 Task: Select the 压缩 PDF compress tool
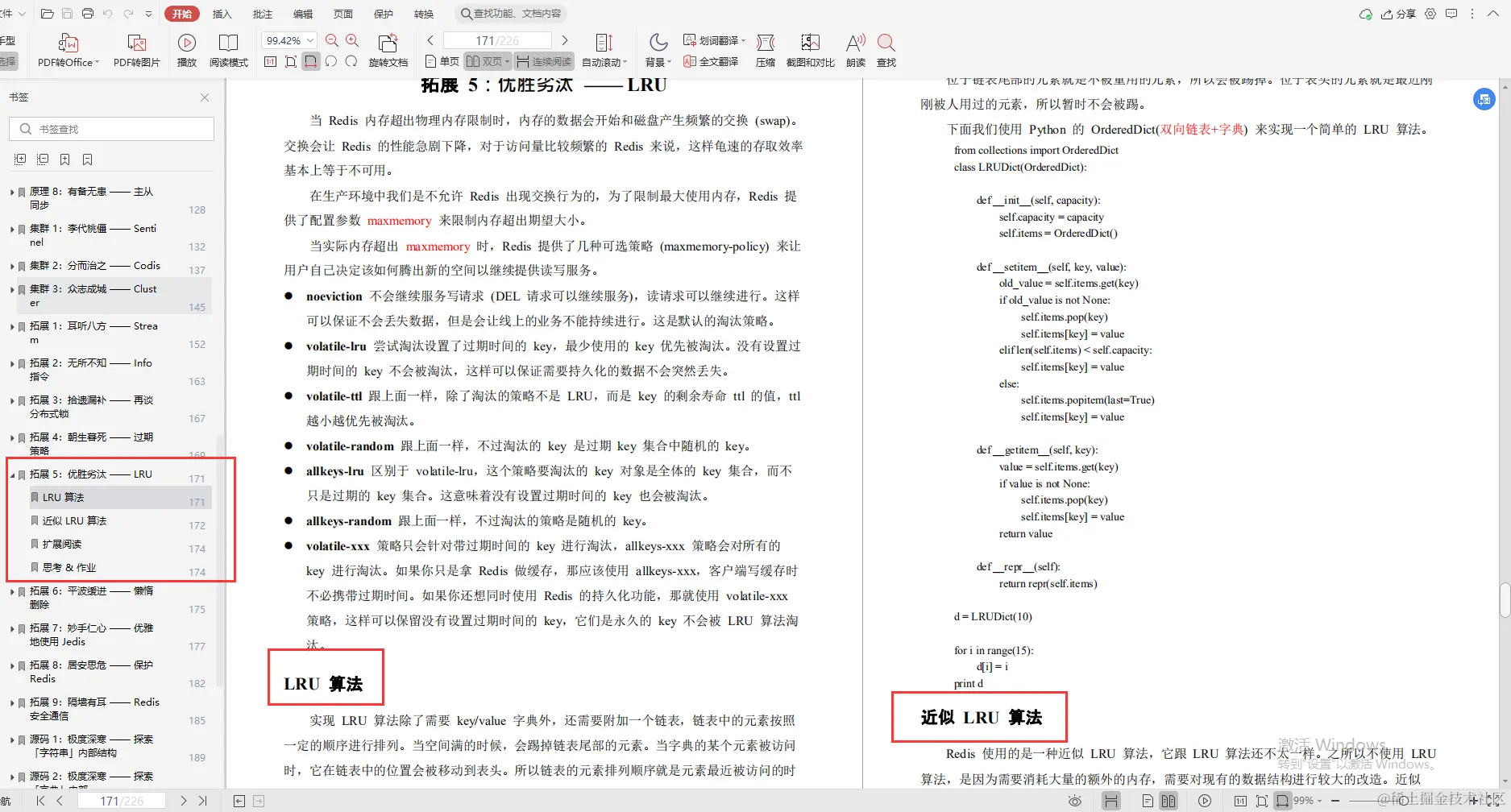click(765, 48)
